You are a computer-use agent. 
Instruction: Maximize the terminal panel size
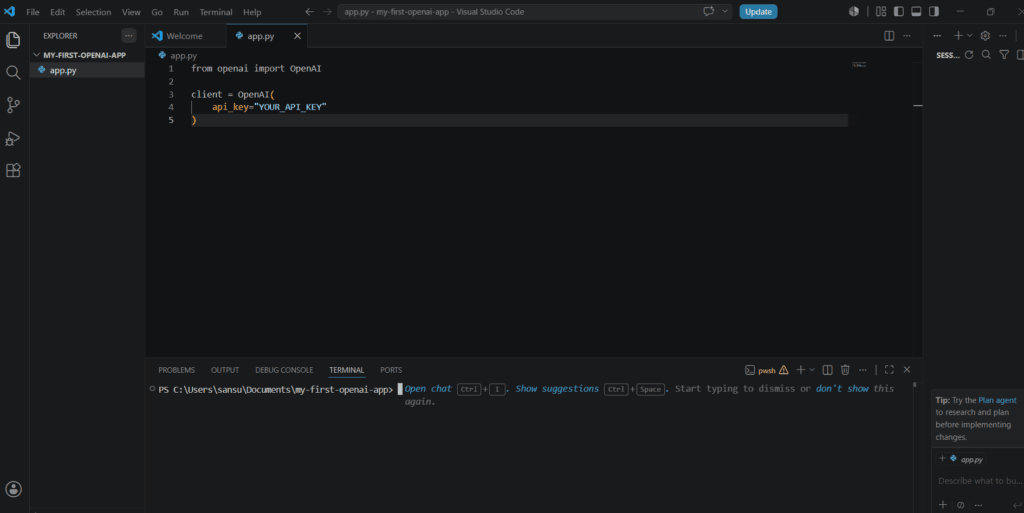pos(889,369)
